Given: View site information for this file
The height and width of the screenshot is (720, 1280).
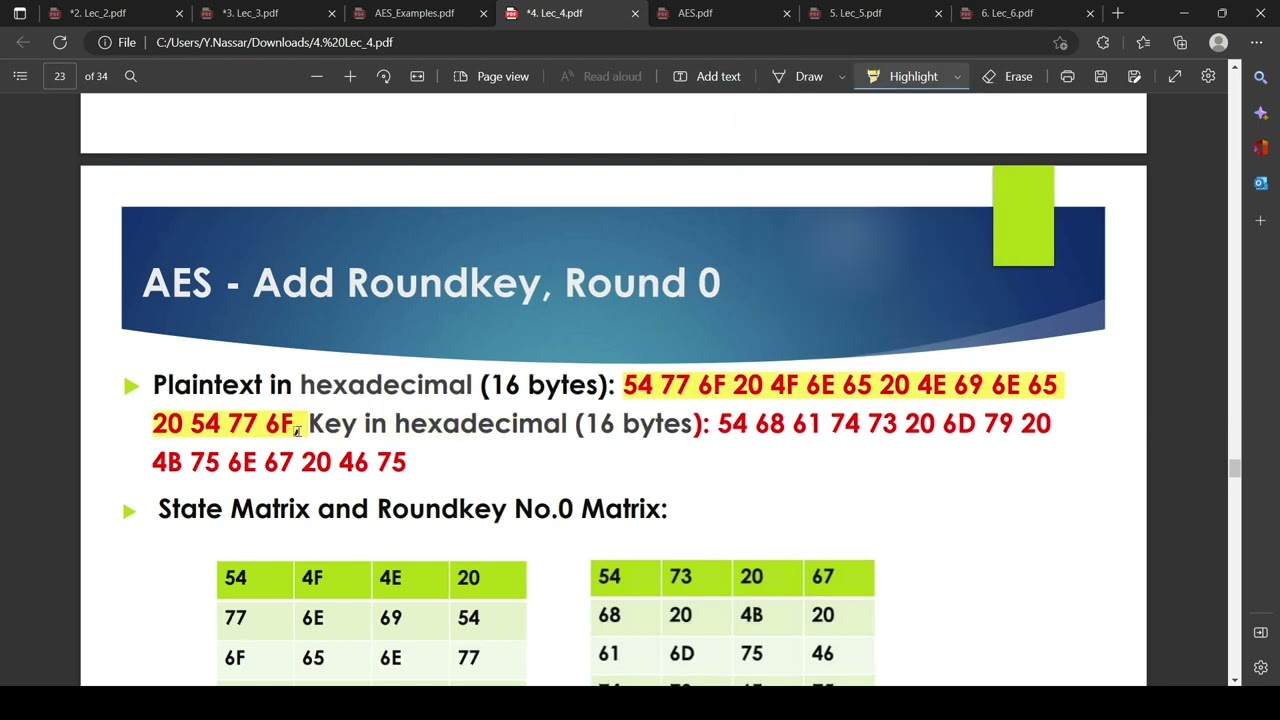Looking at the screenshot, I should pyautogui.click(x=117, y=43).
